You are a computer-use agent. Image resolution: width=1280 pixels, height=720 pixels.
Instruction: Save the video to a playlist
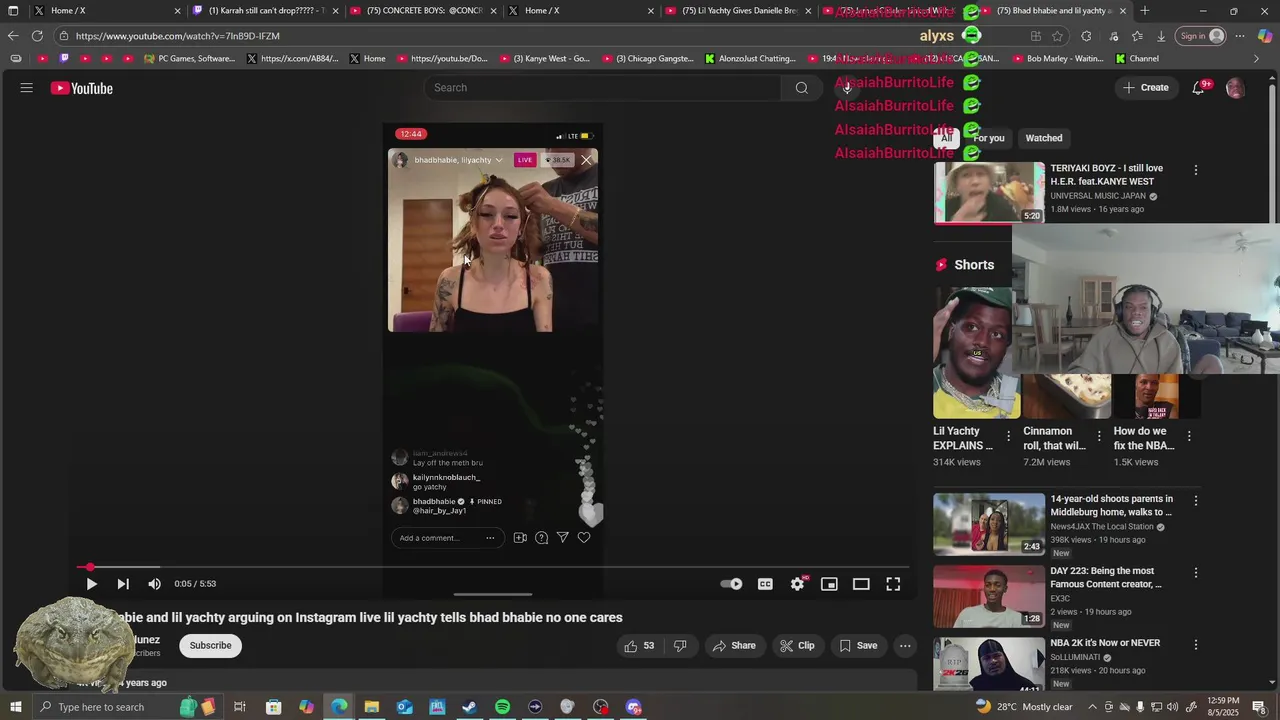tap(858, 646)
